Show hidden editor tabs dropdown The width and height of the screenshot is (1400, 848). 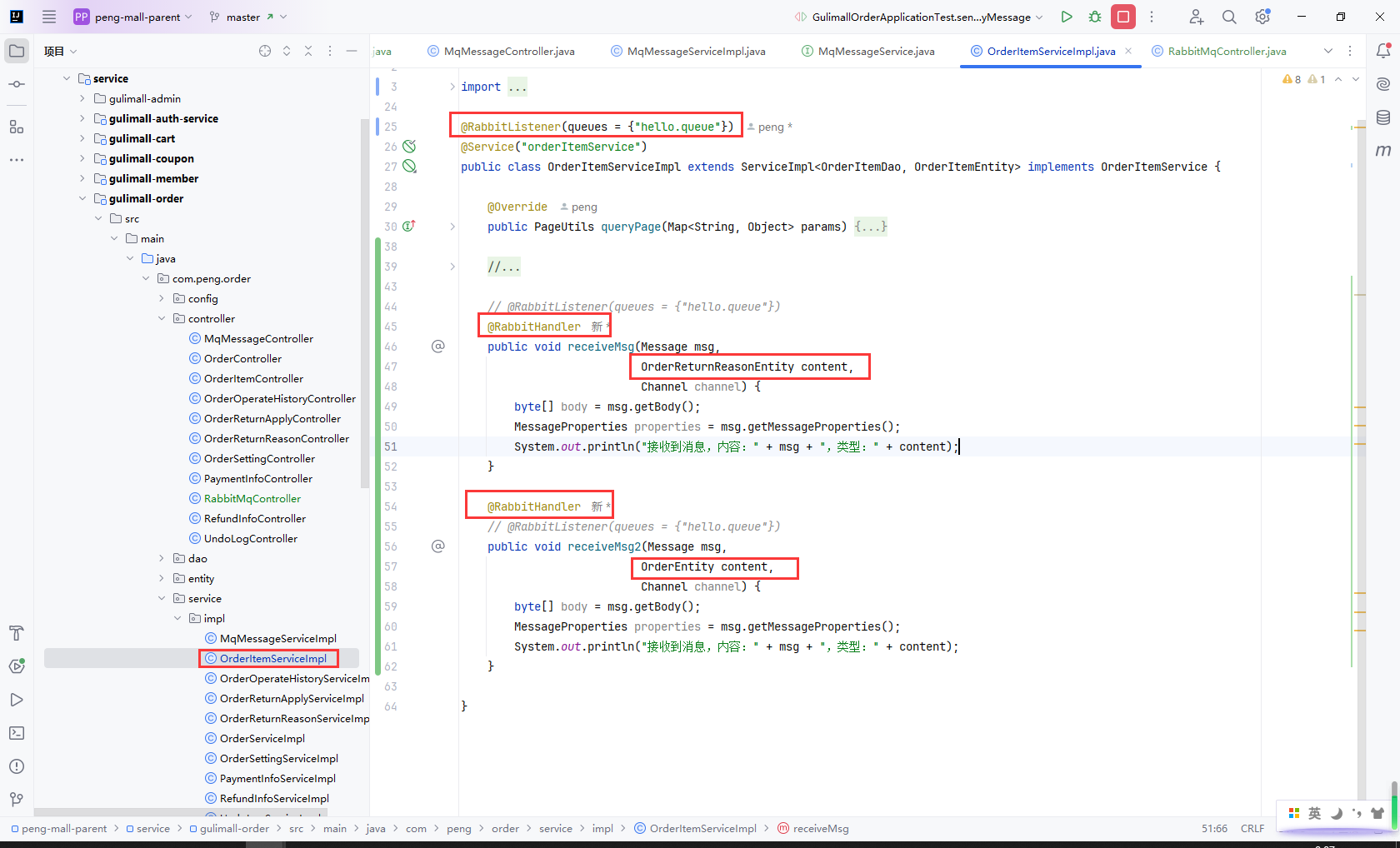click(x=1328, y=51)
